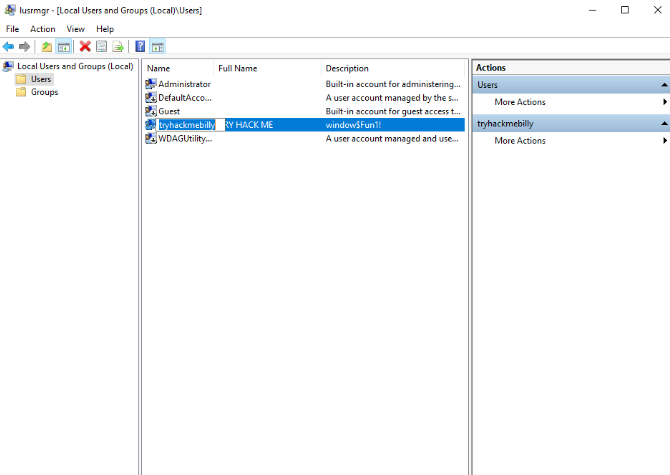The image size is (670, 475).
Task: Select the Groups folder in tree
Action: pos(44,92)
